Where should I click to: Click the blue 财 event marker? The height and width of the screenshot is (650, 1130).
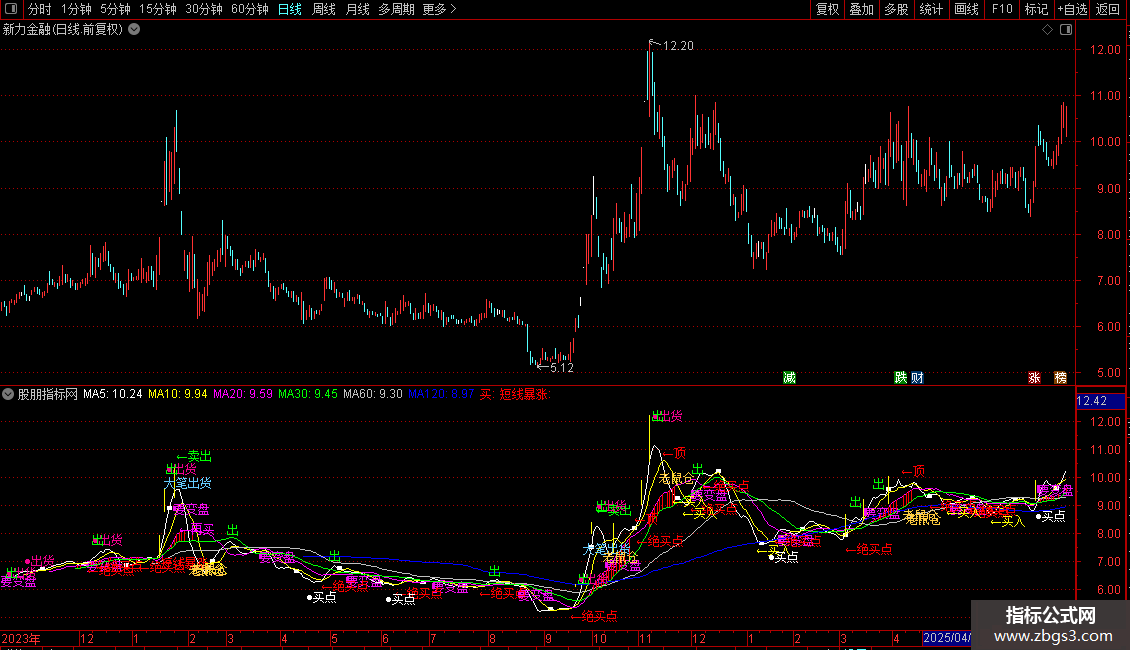917,378
